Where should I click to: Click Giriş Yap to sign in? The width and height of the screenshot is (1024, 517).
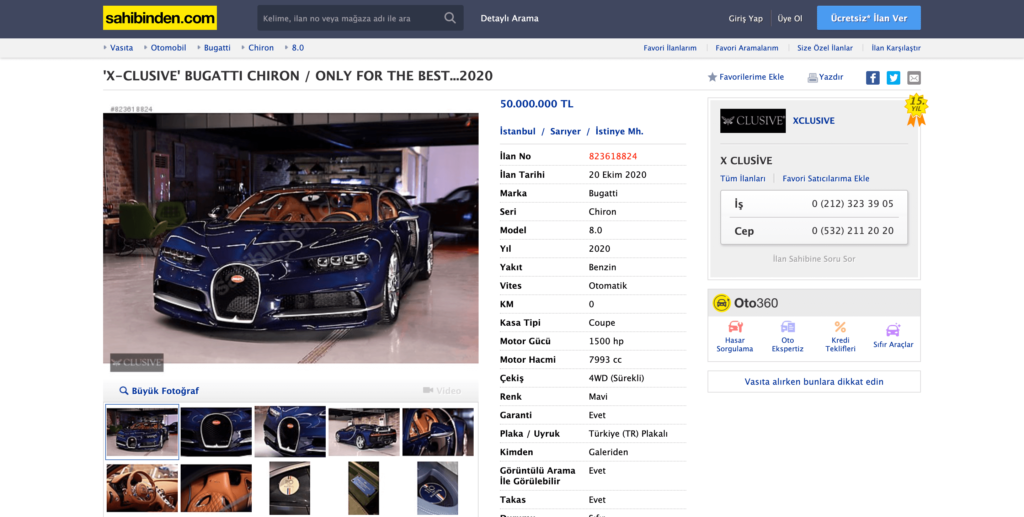point(745,18)
